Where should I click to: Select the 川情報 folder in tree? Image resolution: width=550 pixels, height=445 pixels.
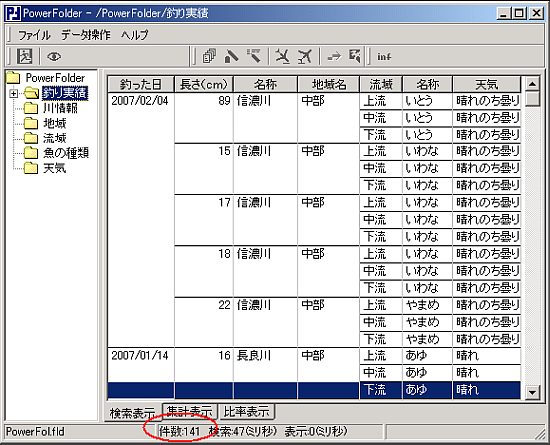tap(60, 108)
